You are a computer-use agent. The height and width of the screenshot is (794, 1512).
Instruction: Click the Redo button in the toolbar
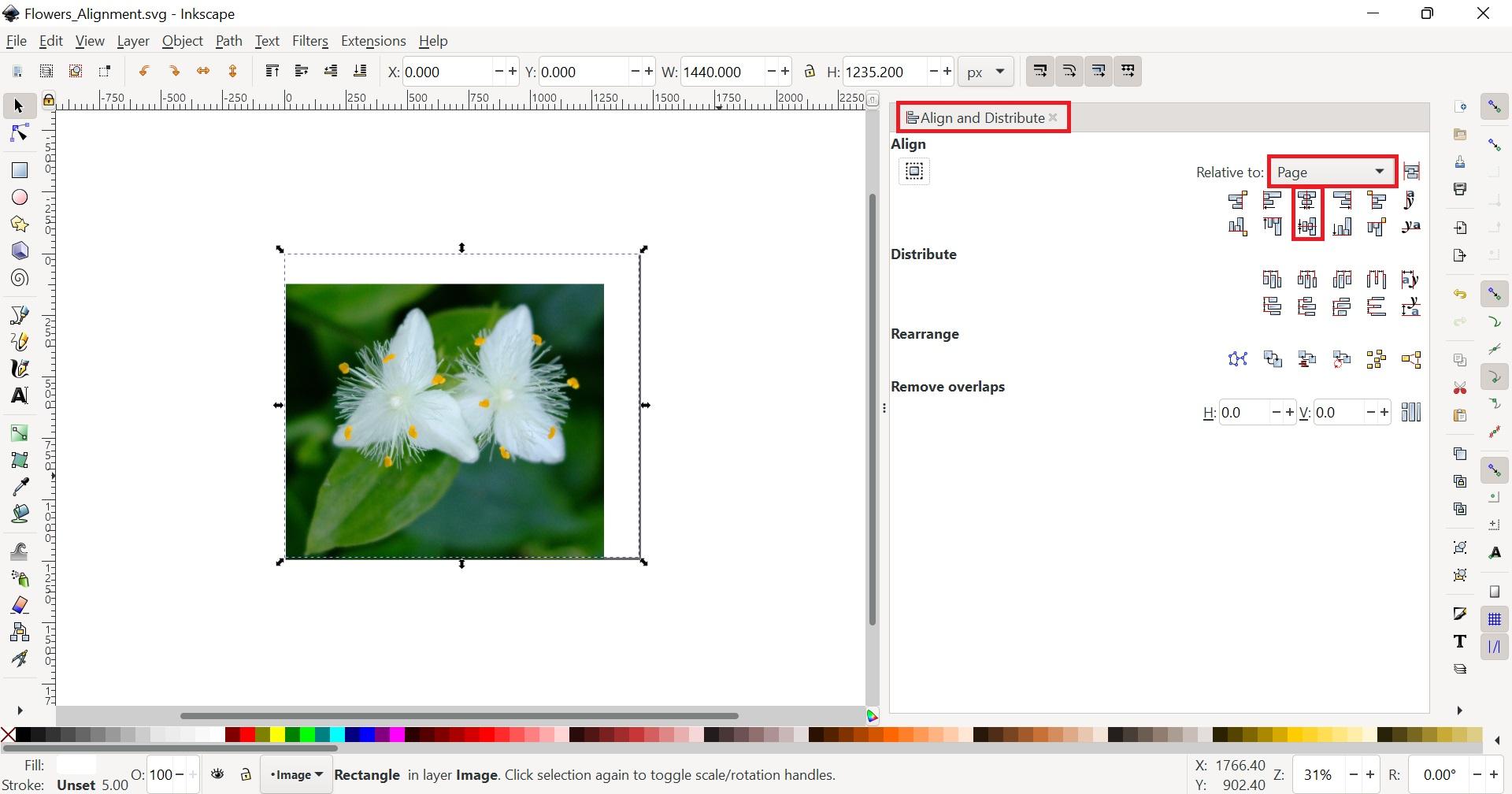click(174, 71)
